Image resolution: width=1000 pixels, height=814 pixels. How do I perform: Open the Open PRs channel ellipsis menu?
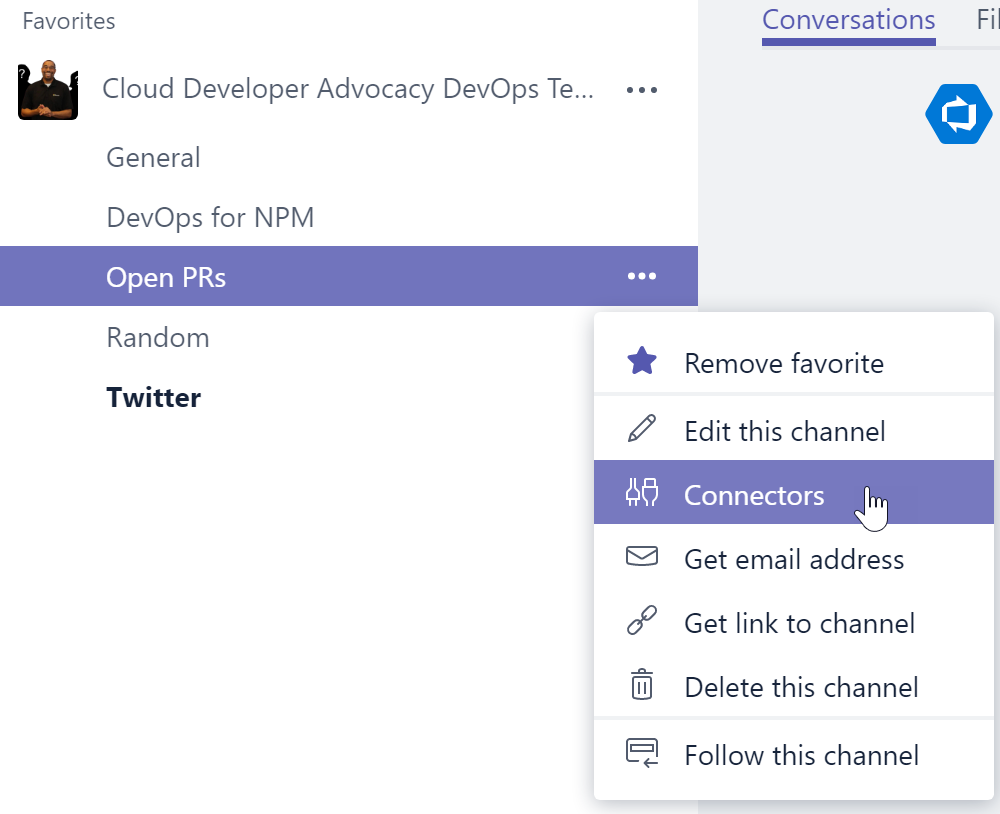click(x=642, y=276)
